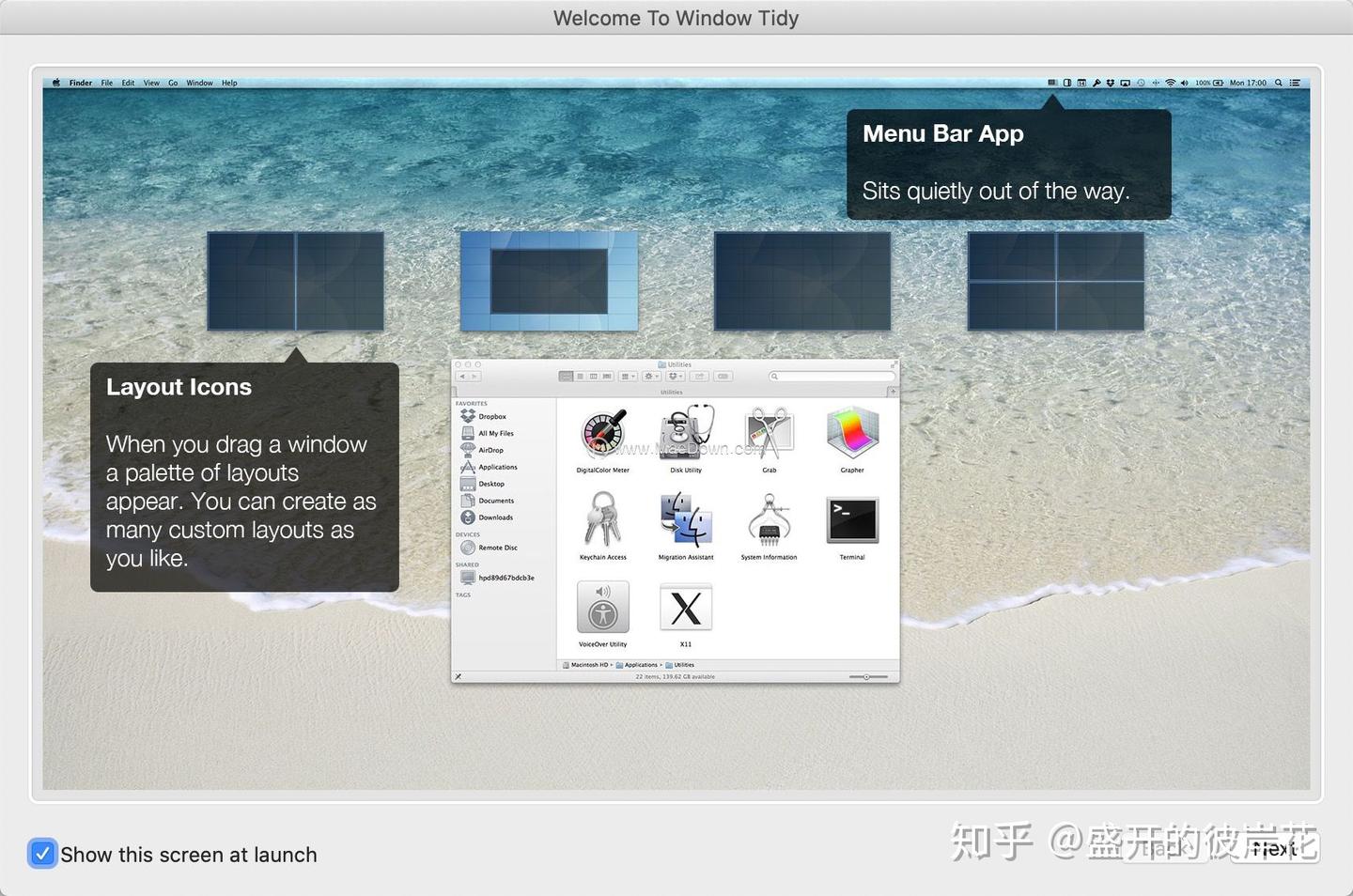Open Terminal from the Utilities folder
The width and height of the screenshot is (1353, 896).
point(850,521)
